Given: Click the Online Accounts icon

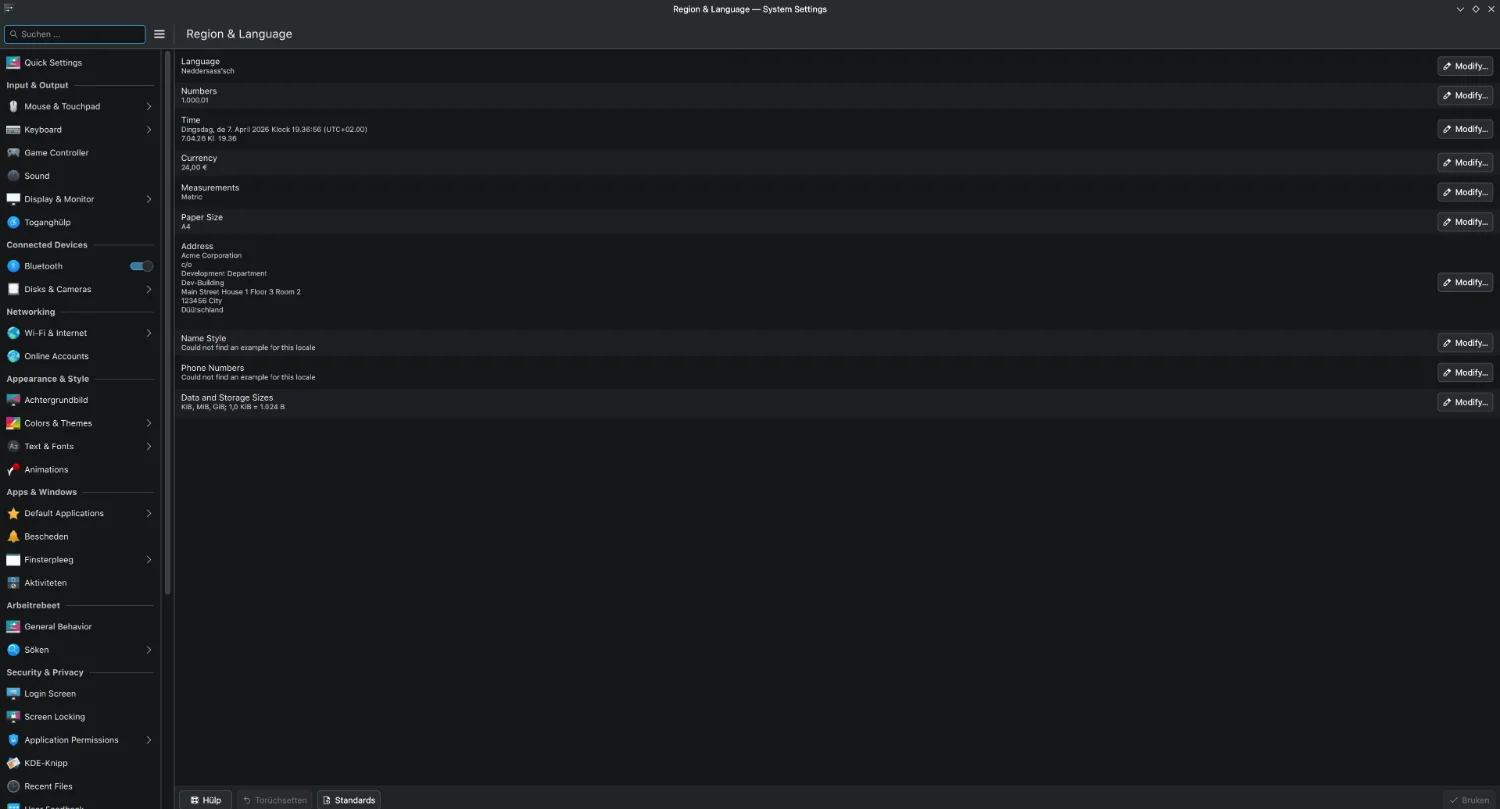Looking at the screenshot, I should click(13, 356).
